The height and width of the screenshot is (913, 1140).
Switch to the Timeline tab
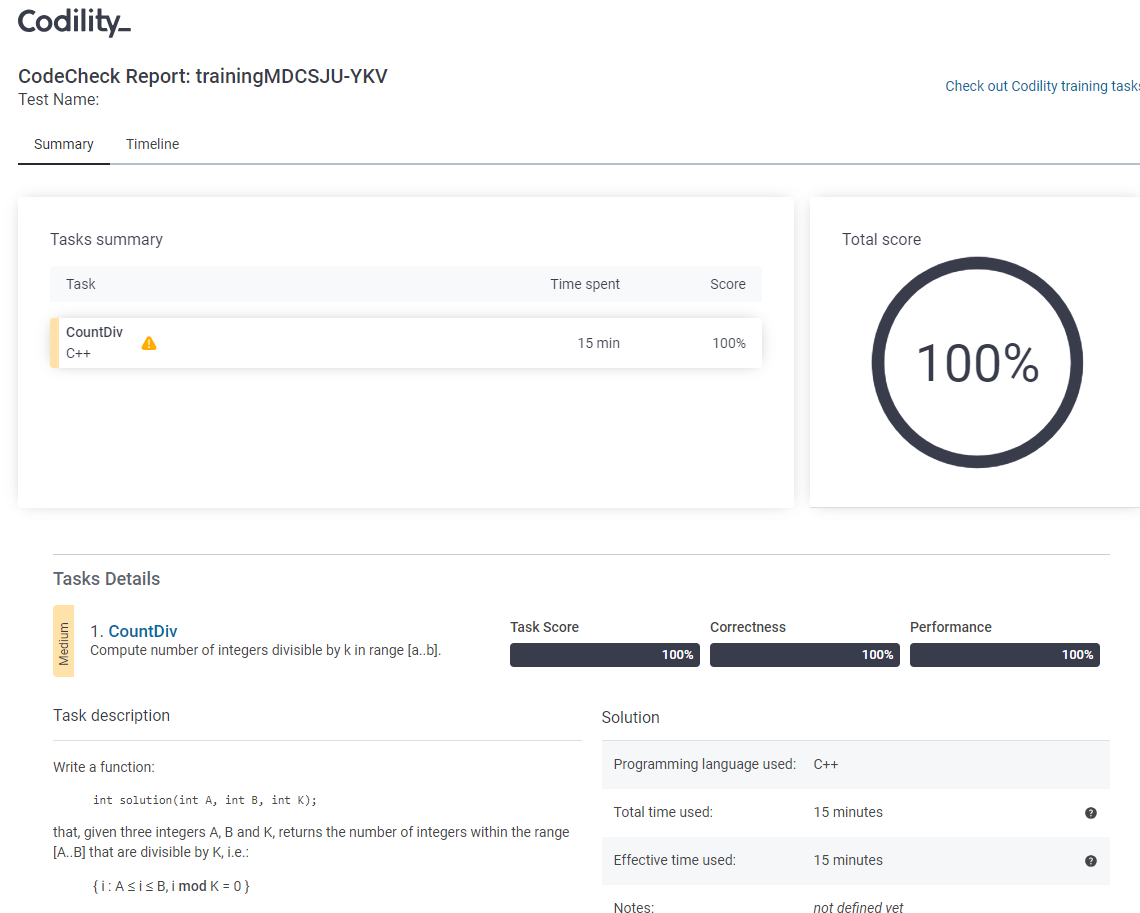152,144
